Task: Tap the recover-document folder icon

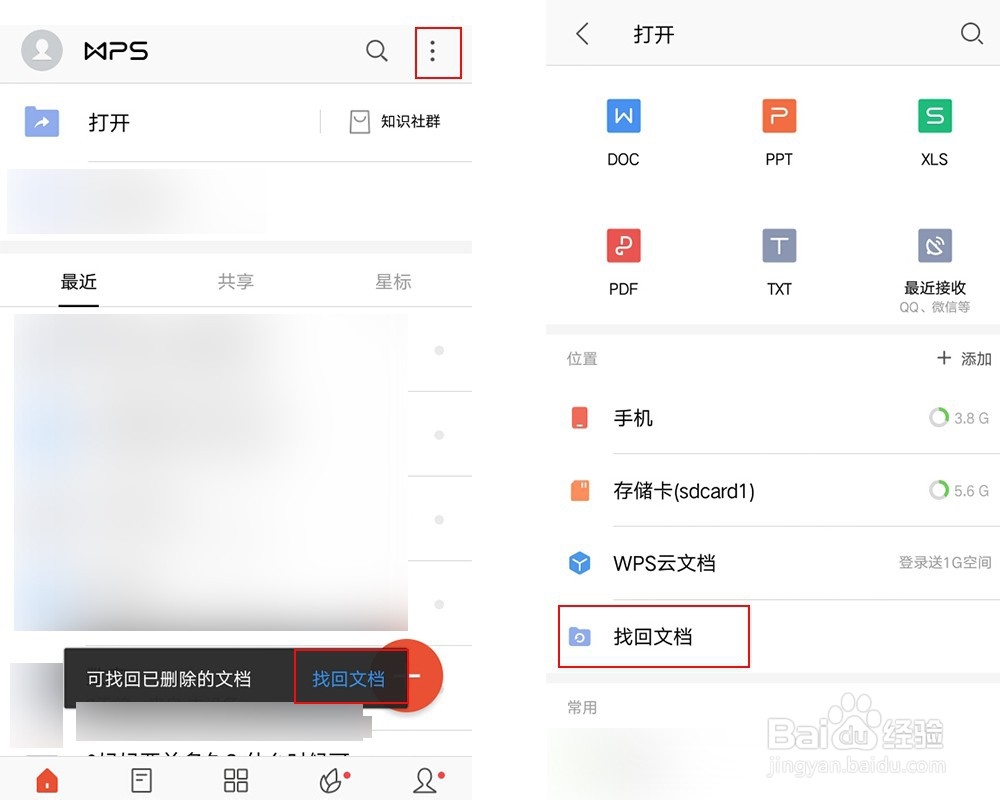Action: (x=579, y=636)
